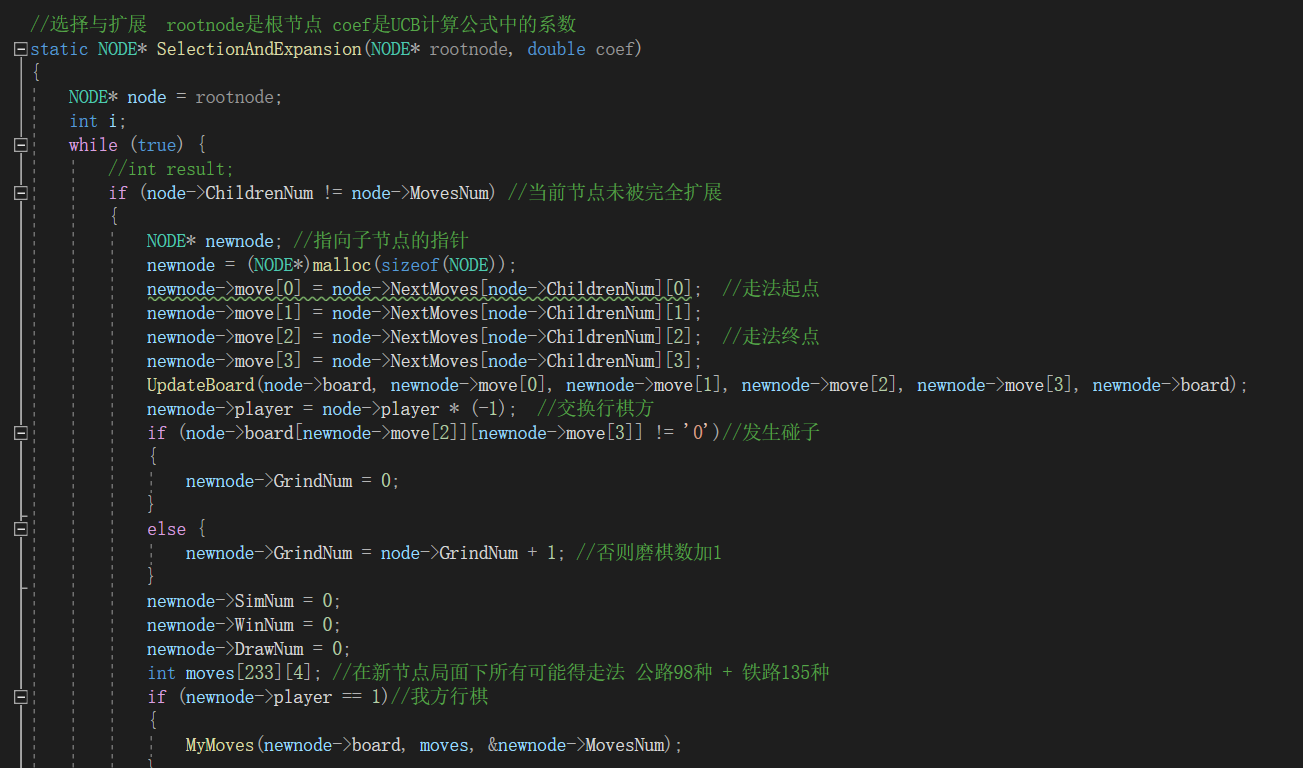Viewport: 1303px width, 768px height.
Task: Click the line 'newnode->WinNum = 0;'
Action: [x=244, y=625]
